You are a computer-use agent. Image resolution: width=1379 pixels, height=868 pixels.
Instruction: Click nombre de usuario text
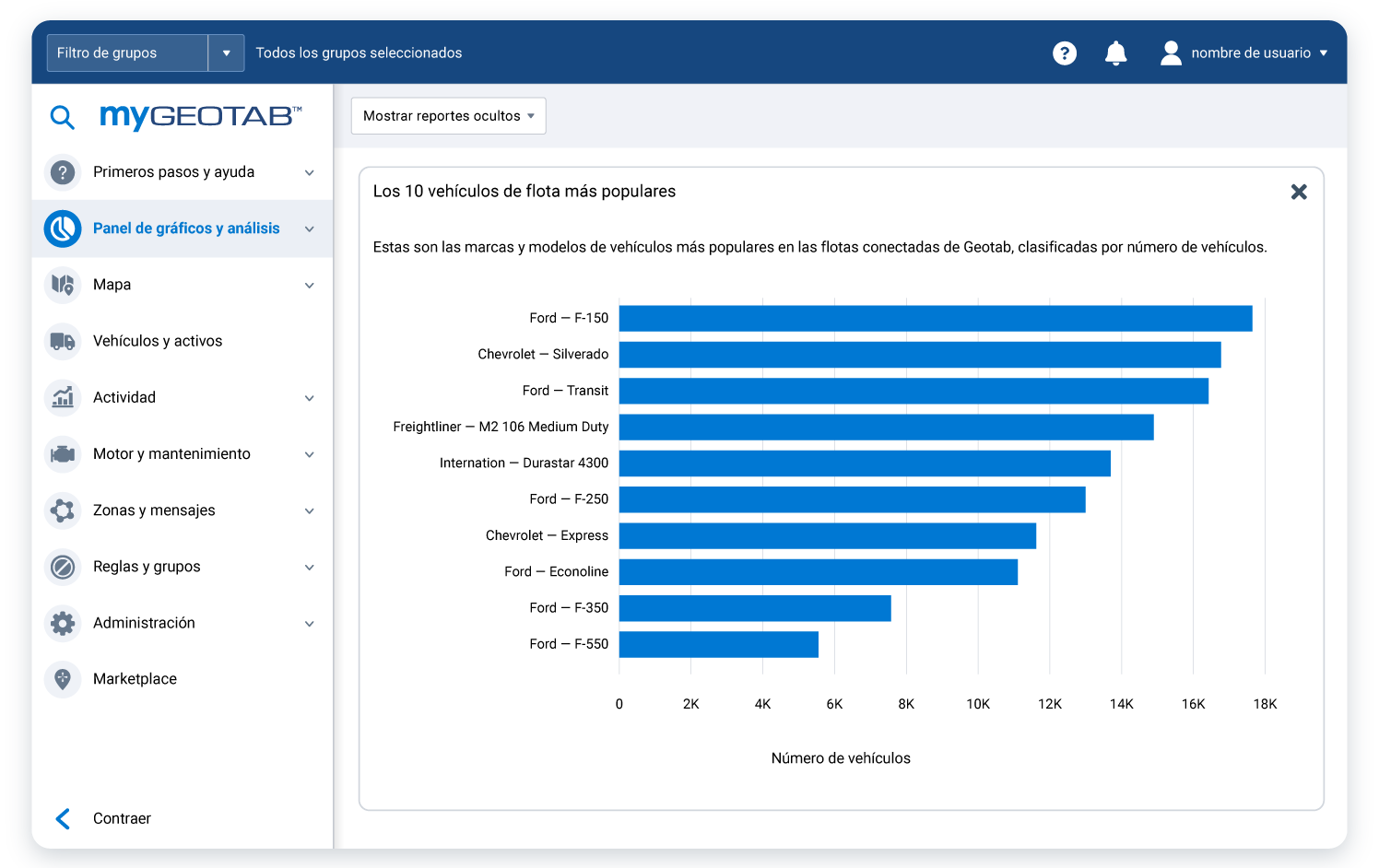pos(1251,53)
